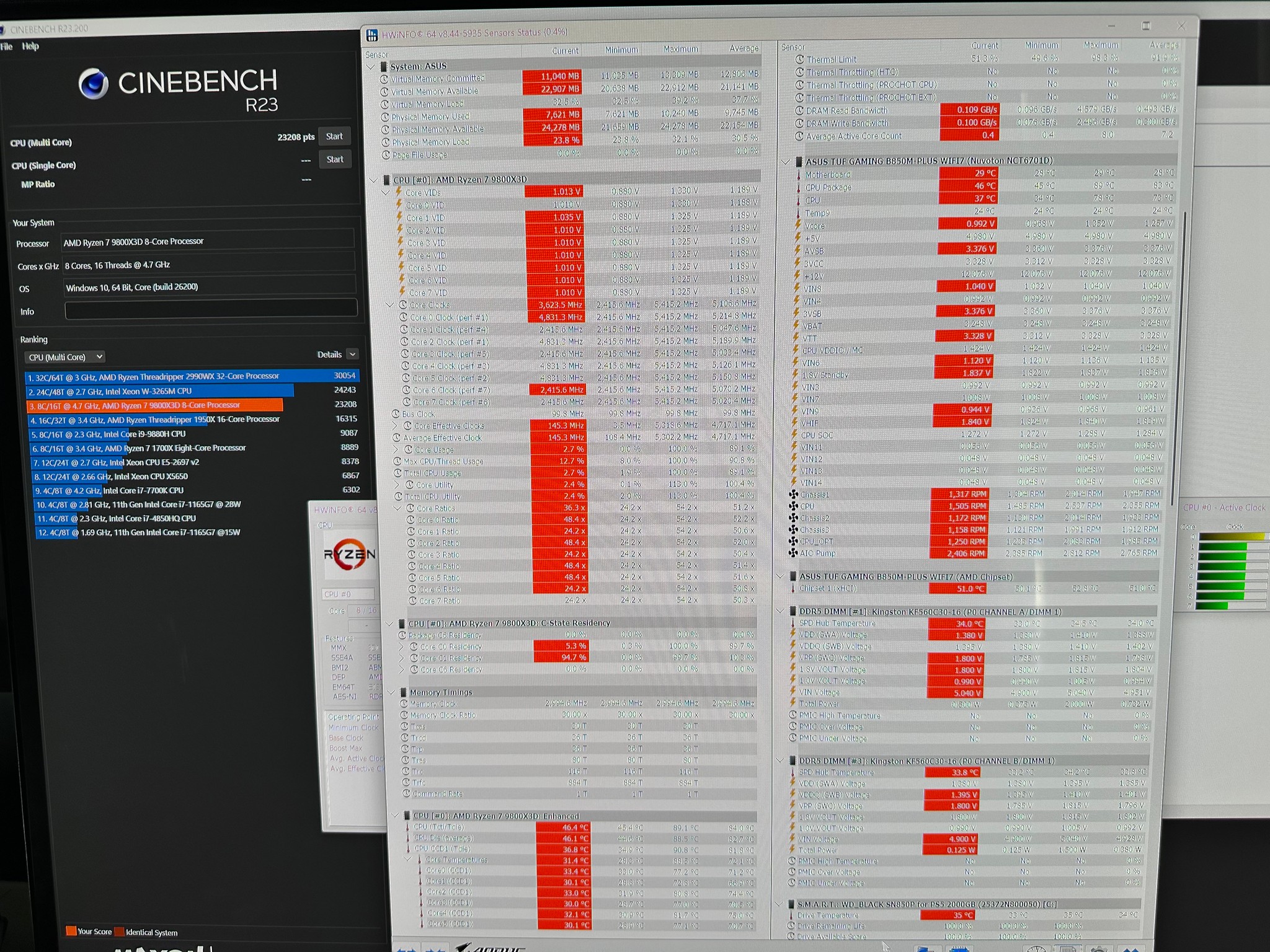
Task: Maximize the HWiNFO Sensors Status window
Action: pyautogui.click(x=1146, y=25)
